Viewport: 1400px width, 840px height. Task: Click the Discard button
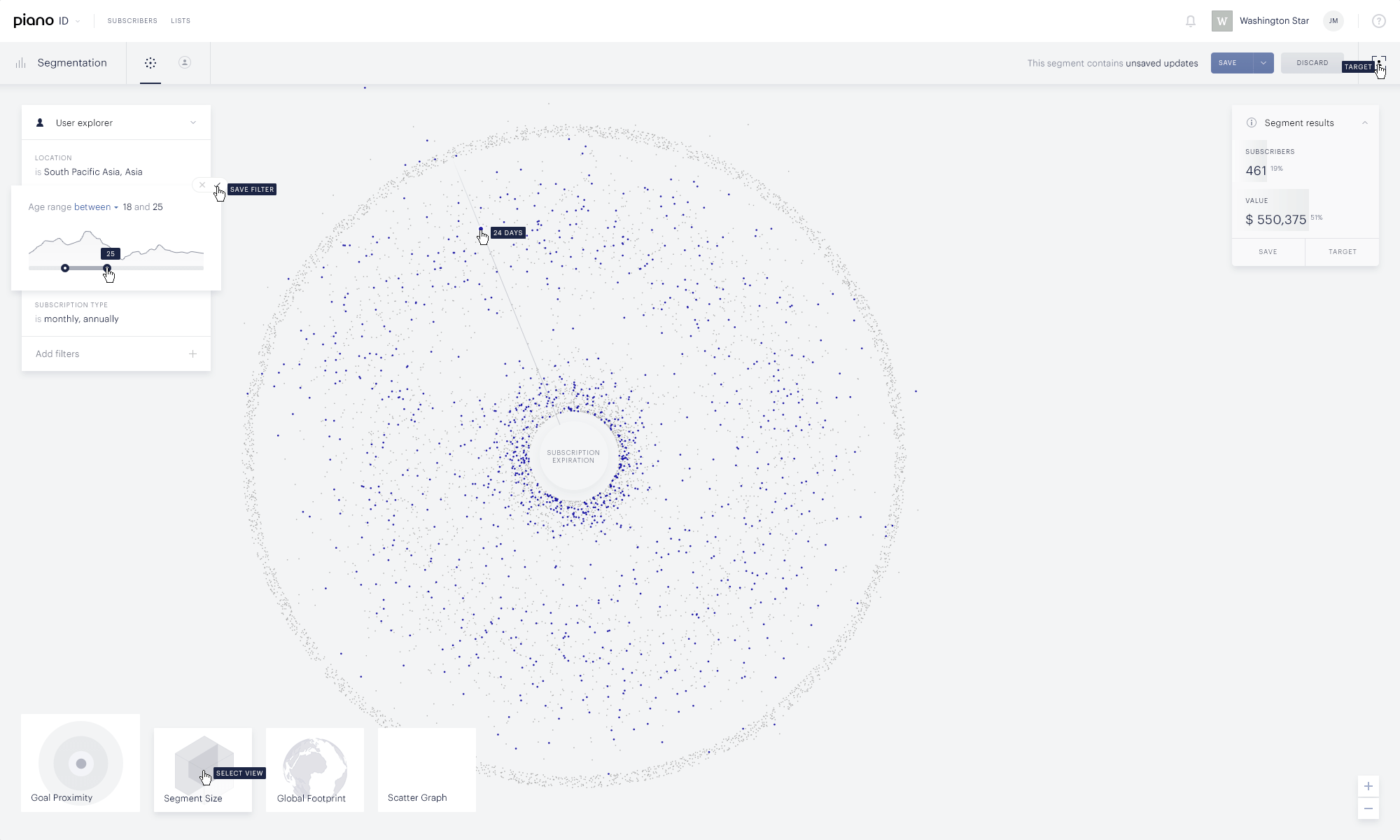[x=1311, y=63]
